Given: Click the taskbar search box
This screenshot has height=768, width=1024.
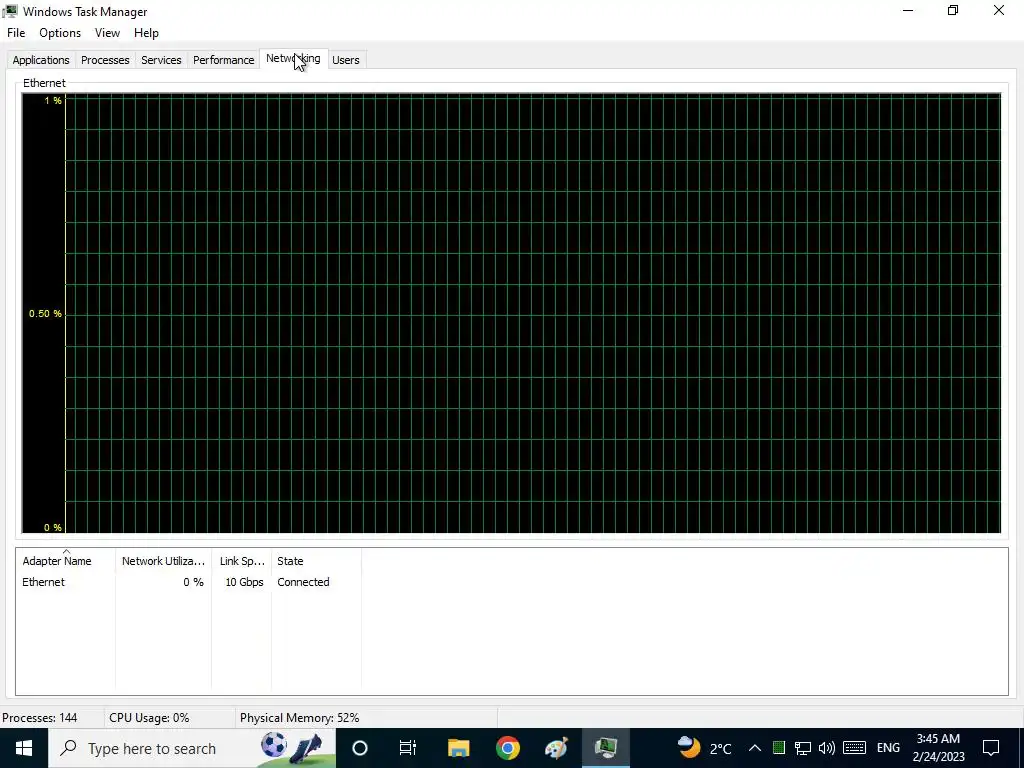Looking at the screenshot, I should coord(192,748).
